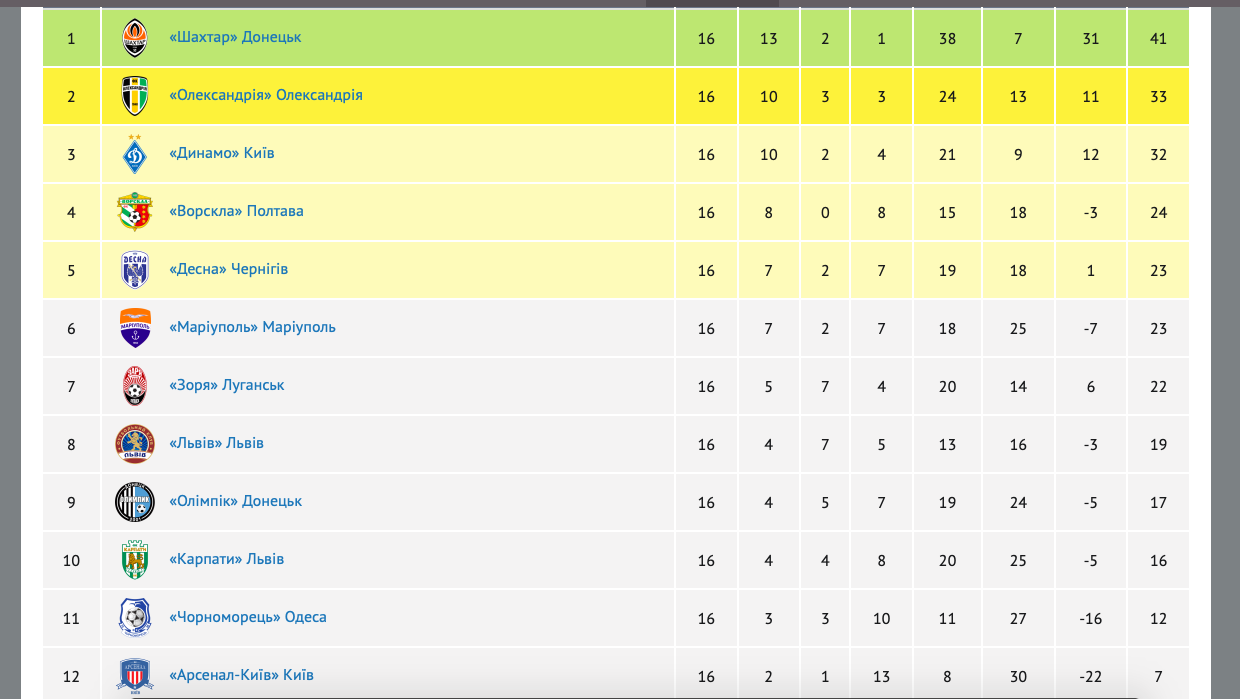Click the Arsenal-Kyiv club crest
Image resolution: width=1240 pixels, height=699 pixels.
[x=135, y=674]
